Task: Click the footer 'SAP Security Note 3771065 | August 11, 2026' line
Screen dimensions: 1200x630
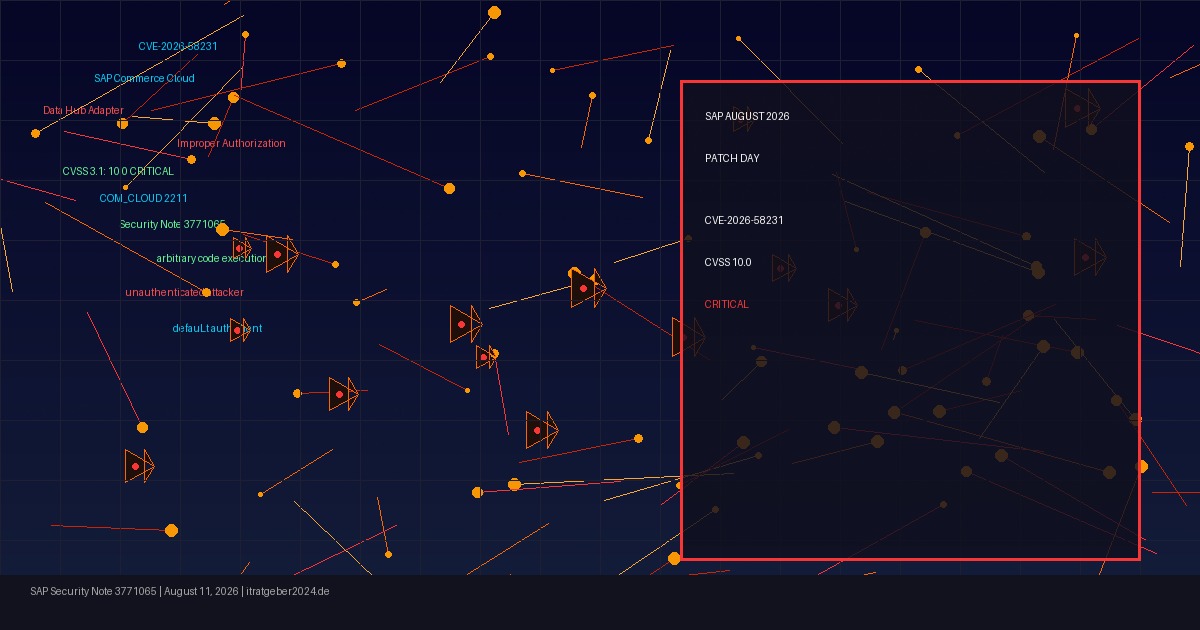Action: 180,591
